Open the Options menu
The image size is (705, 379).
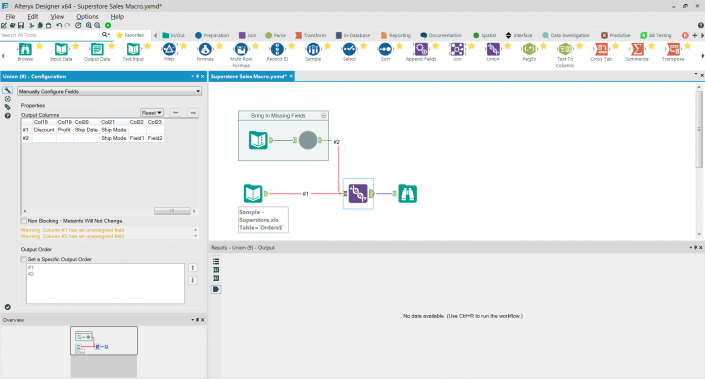pyautogui.click(x=87, y=17)
